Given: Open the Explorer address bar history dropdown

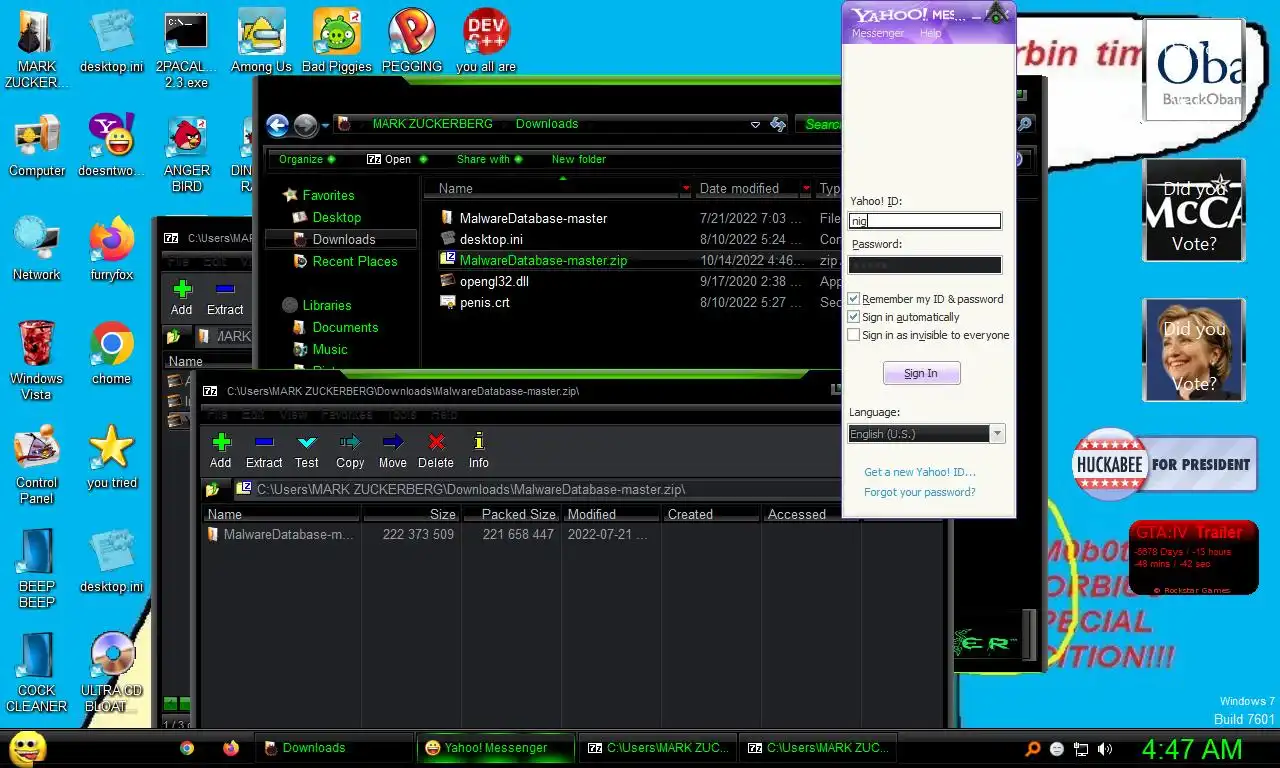Looking at the screenshot, I should (755, 125).
